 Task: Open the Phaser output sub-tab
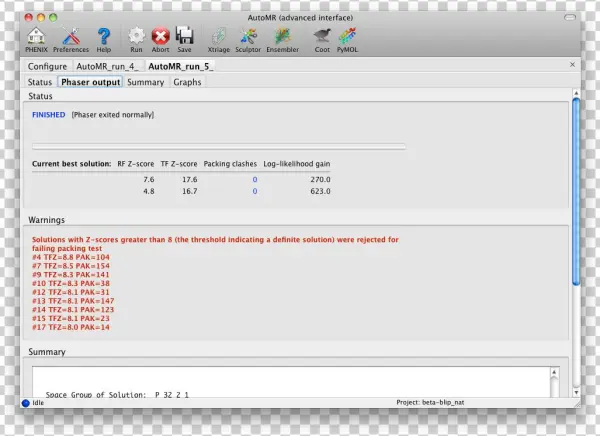(91, 82)
